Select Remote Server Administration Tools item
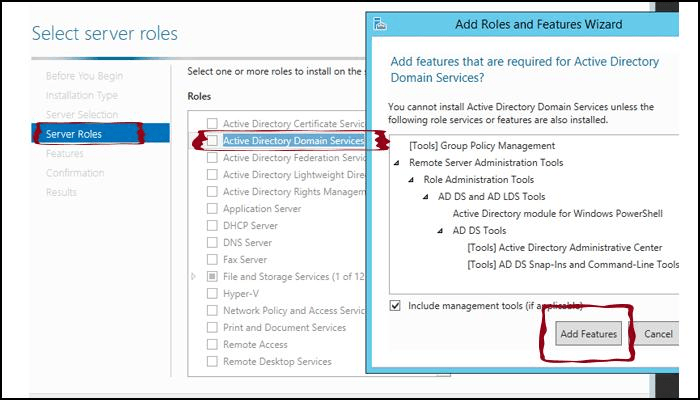The width and height of the screenshot is (700, 400). click(x=486, y=162)
